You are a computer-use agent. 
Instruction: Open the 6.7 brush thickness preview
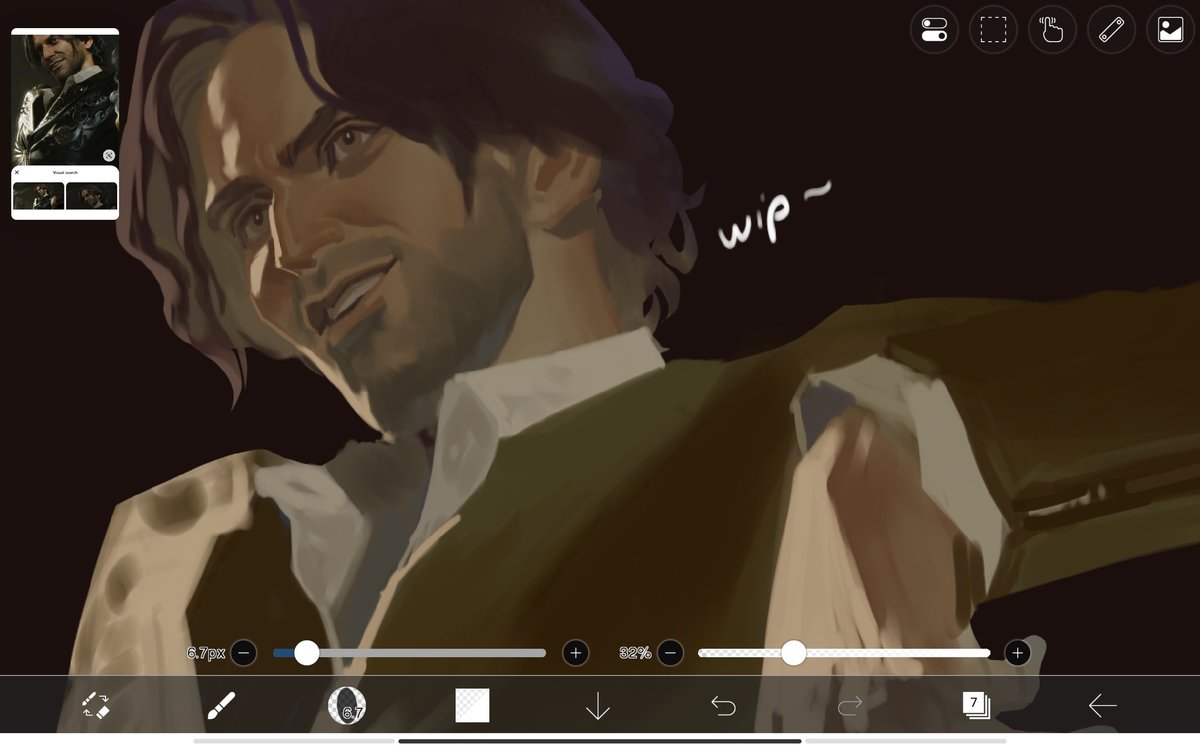pyautogui.click(x=347, y=706)
